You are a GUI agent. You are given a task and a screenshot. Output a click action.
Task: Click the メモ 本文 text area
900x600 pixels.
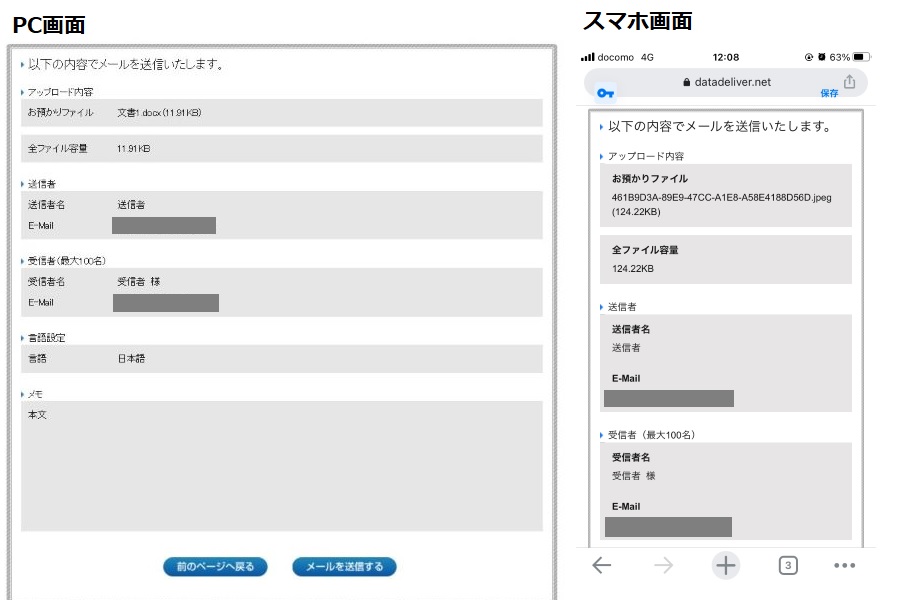click(x=282, y=466)
